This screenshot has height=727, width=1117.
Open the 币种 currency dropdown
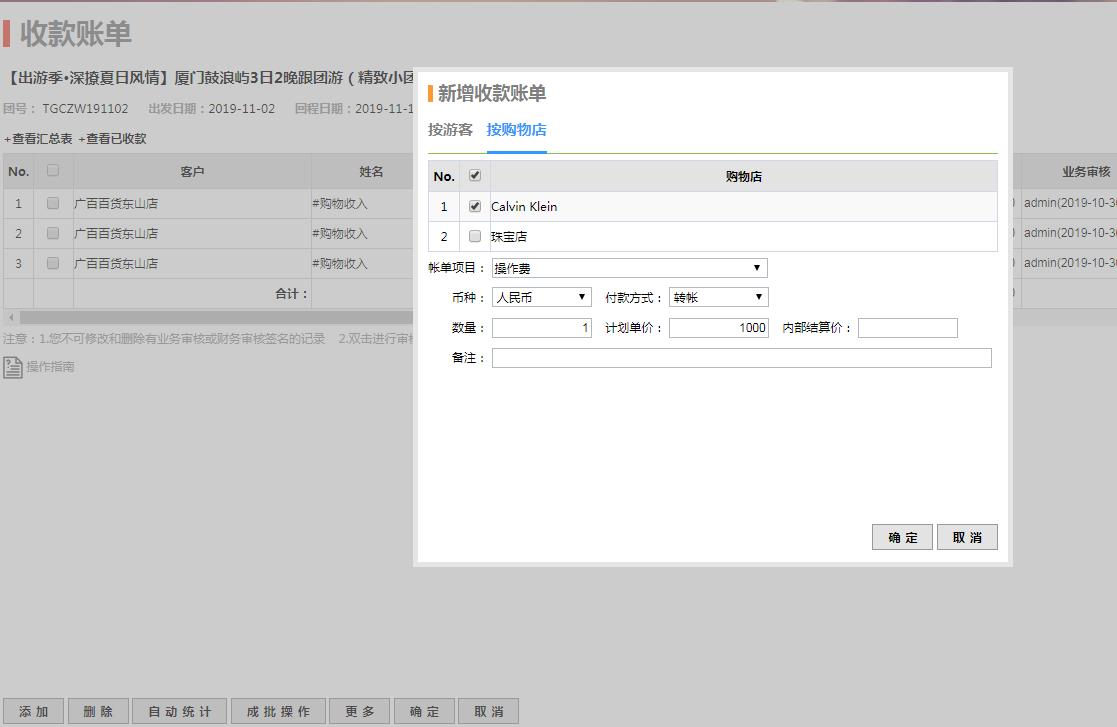(x=541, y=297)
